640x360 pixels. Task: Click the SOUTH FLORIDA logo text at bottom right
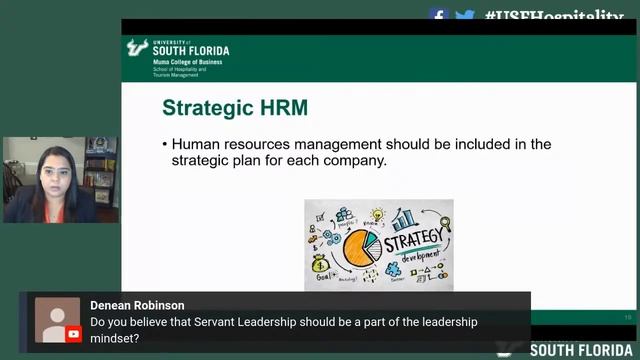click(581, 350)
